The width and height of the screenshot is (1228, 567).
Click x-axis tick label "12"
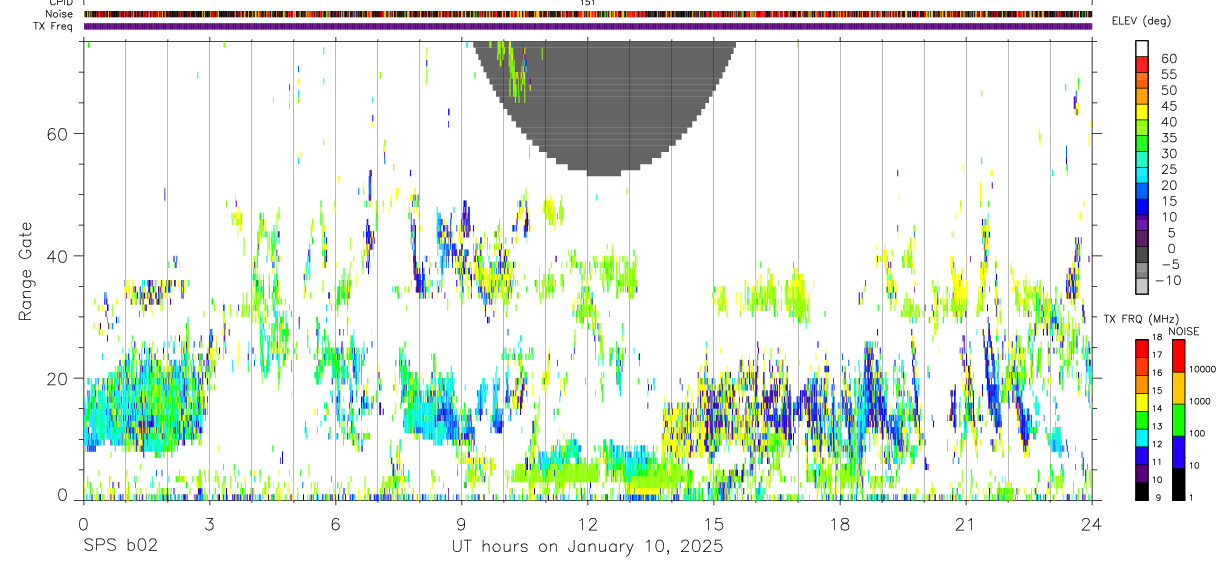pos(587,524)
